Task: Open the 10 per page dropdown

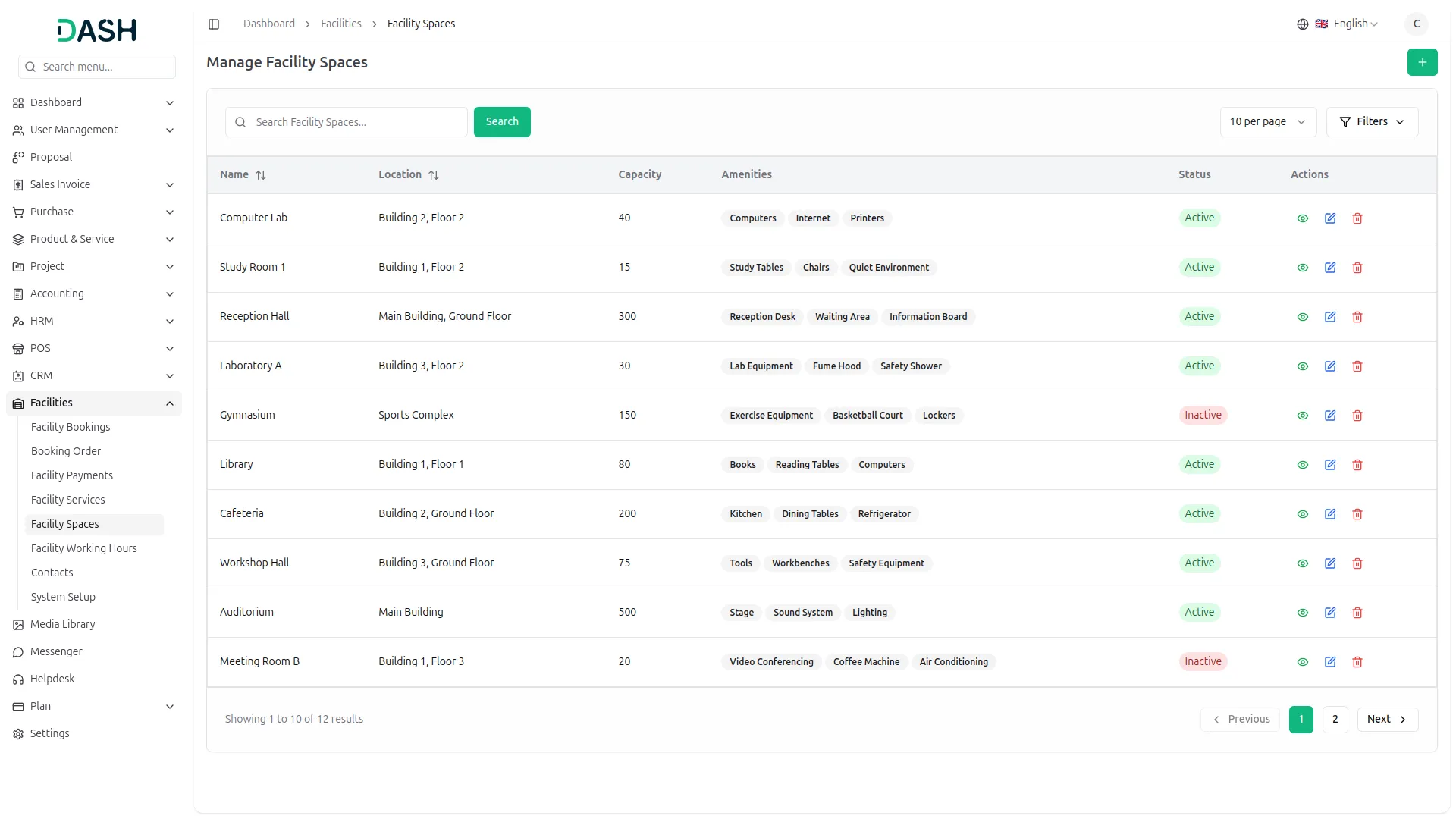Action: [1267, 122]
